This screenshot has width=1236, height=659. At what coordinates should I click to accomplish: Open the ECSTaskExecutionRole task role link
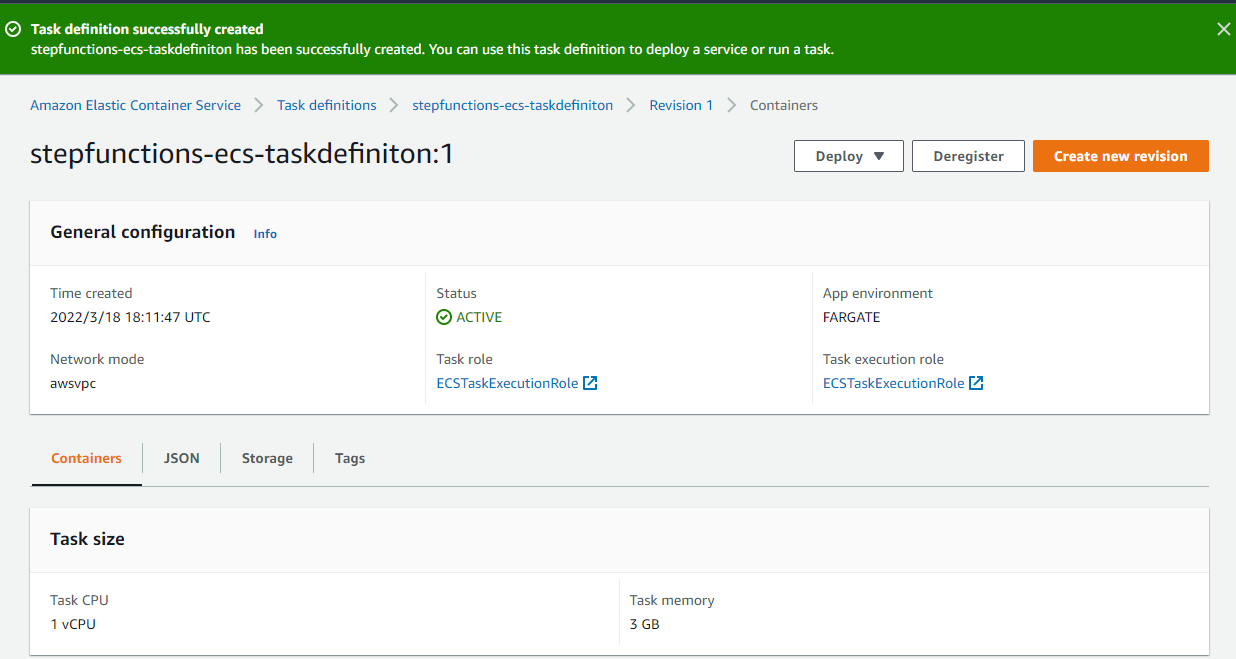point(508,382)
